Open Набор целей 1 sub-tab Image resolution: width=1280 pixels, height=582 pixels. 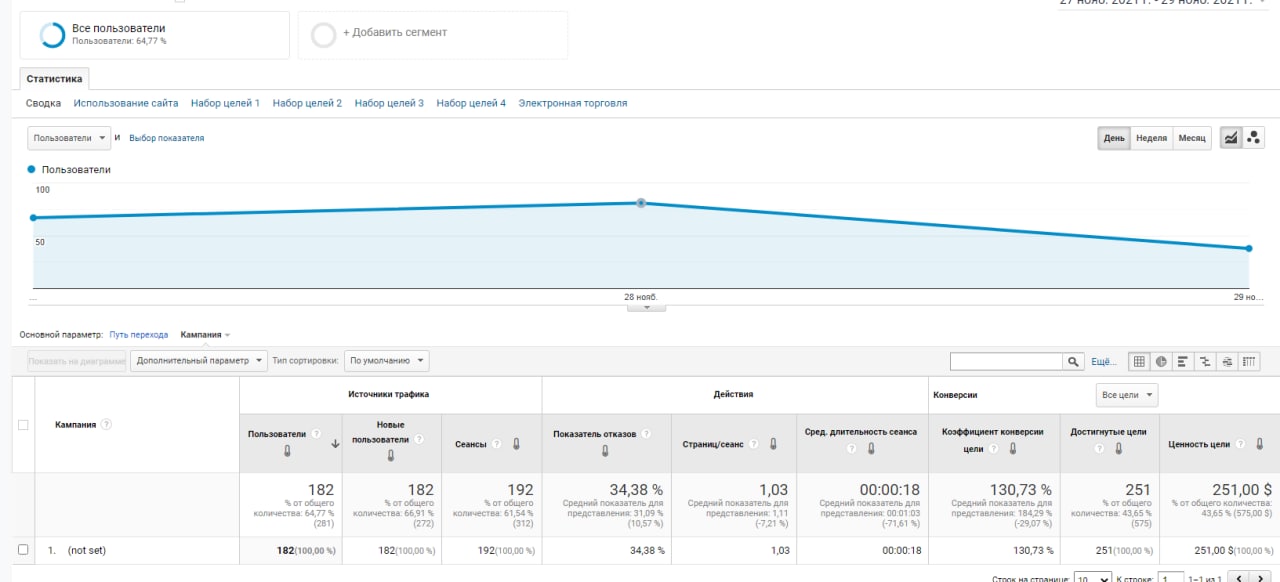(225, 103)
